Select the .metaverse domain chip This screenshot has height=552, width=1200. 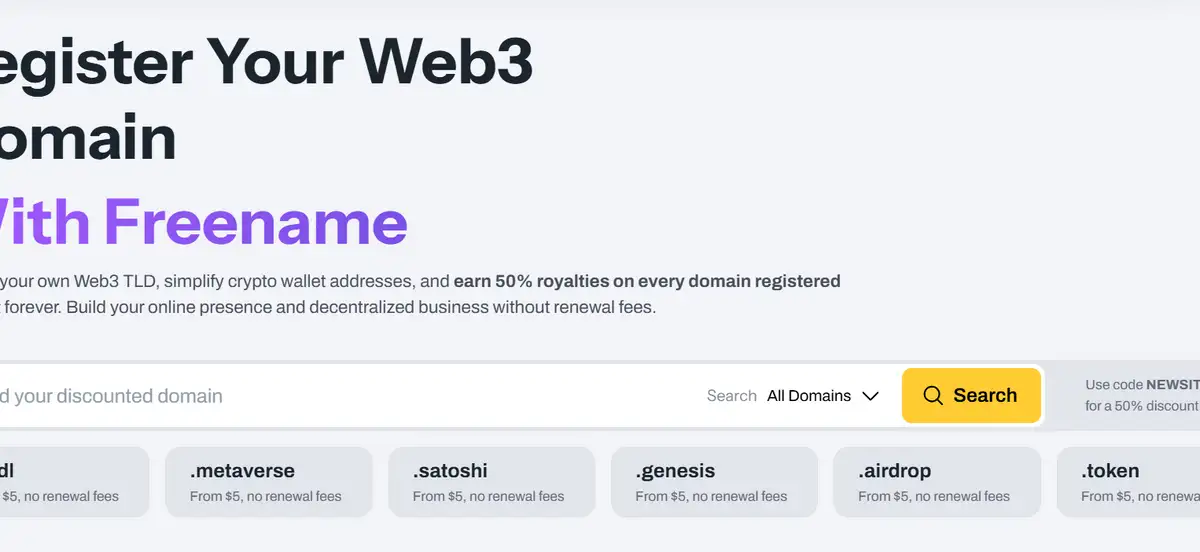pyautogui.click(x=268, y=481)
